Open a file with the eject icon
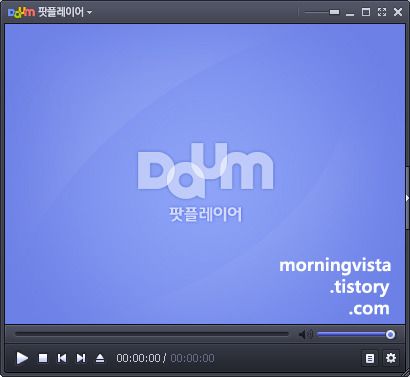Viewport: 410px width, 377px height. [100, 358]
